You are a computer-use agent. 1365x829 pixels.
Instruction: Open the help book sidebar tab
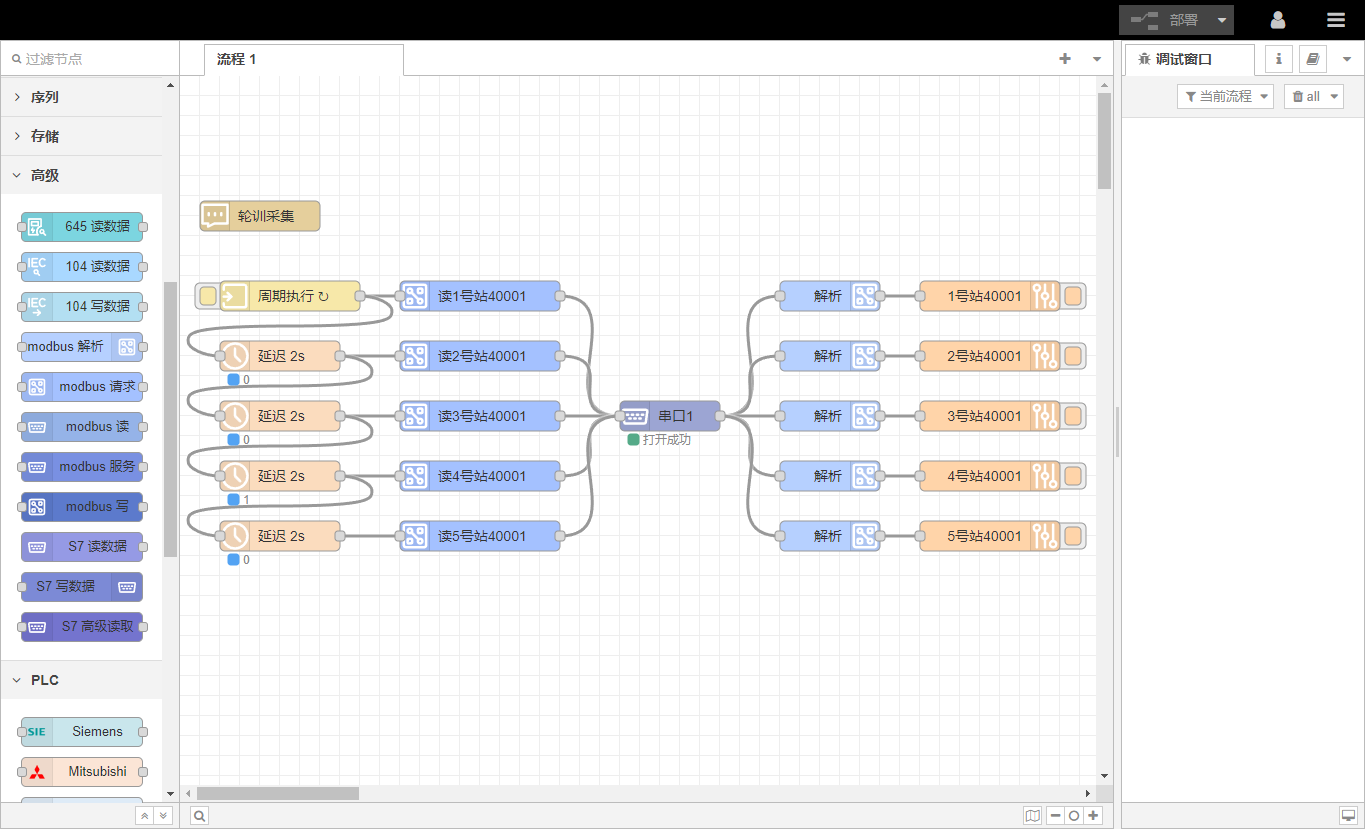[1312, 59]
